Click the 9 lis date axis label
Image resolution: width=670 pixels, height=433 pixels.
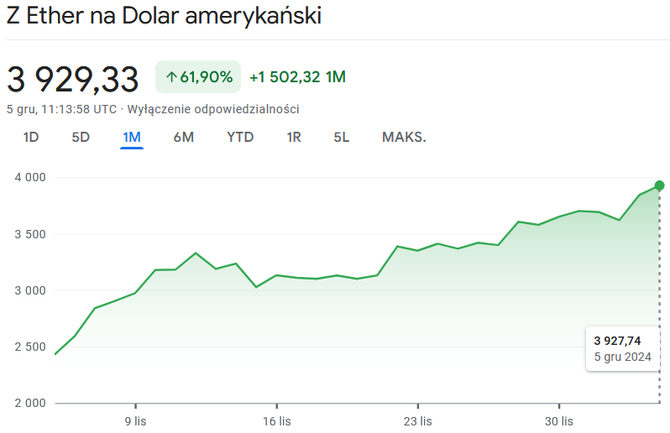pos(137,421)
